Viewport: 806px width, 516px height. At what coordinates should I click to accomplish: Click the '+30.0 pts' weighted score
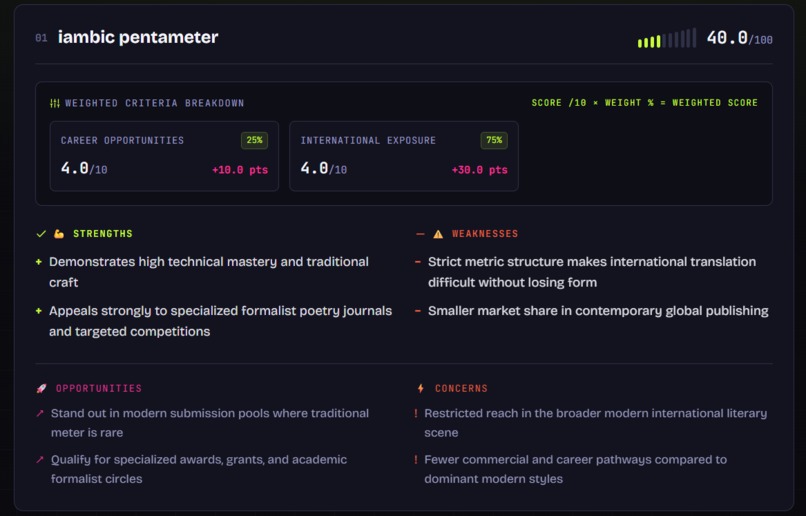(x=480, y=170)
